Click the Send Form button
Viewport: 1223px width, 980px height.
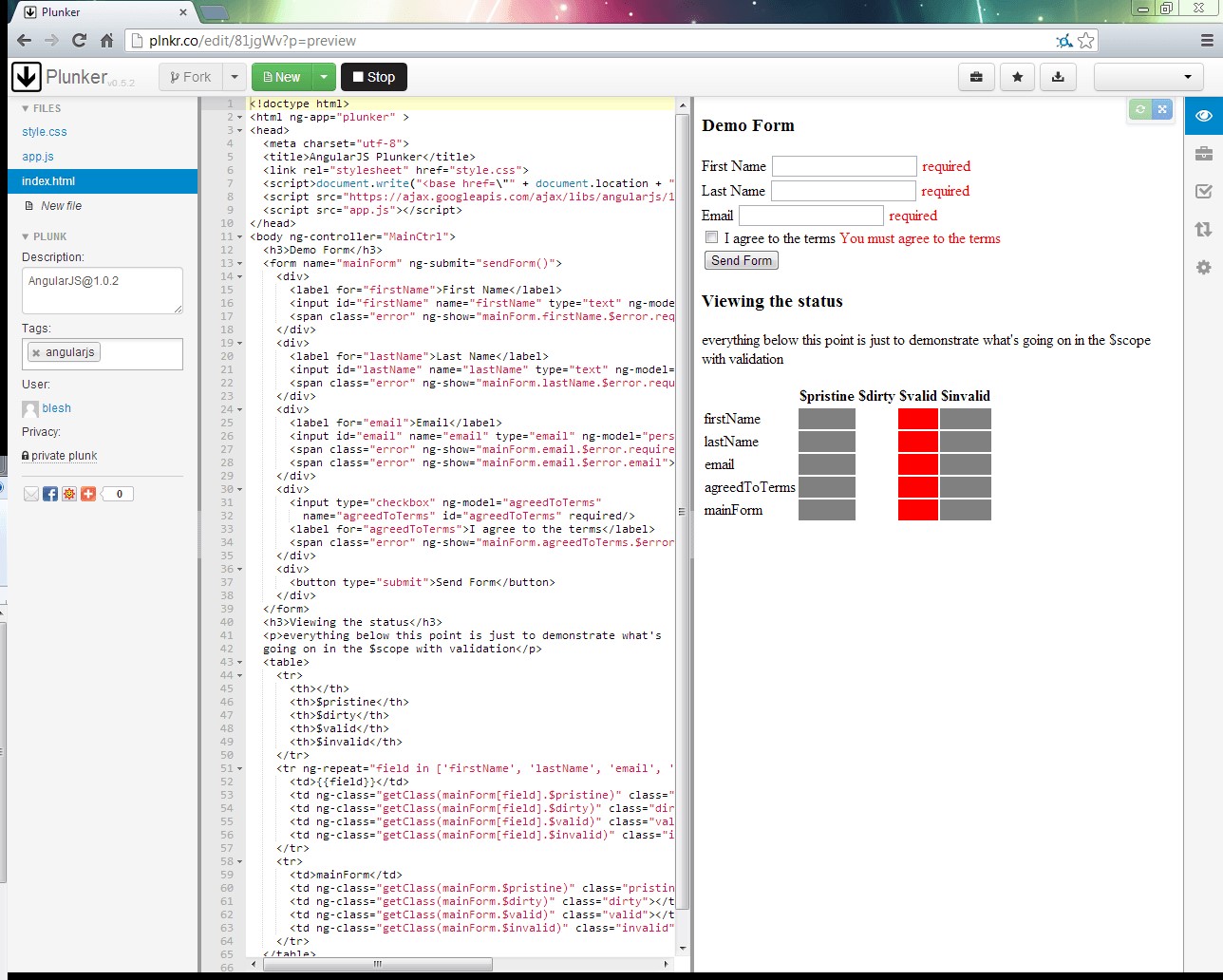[742, 260]
